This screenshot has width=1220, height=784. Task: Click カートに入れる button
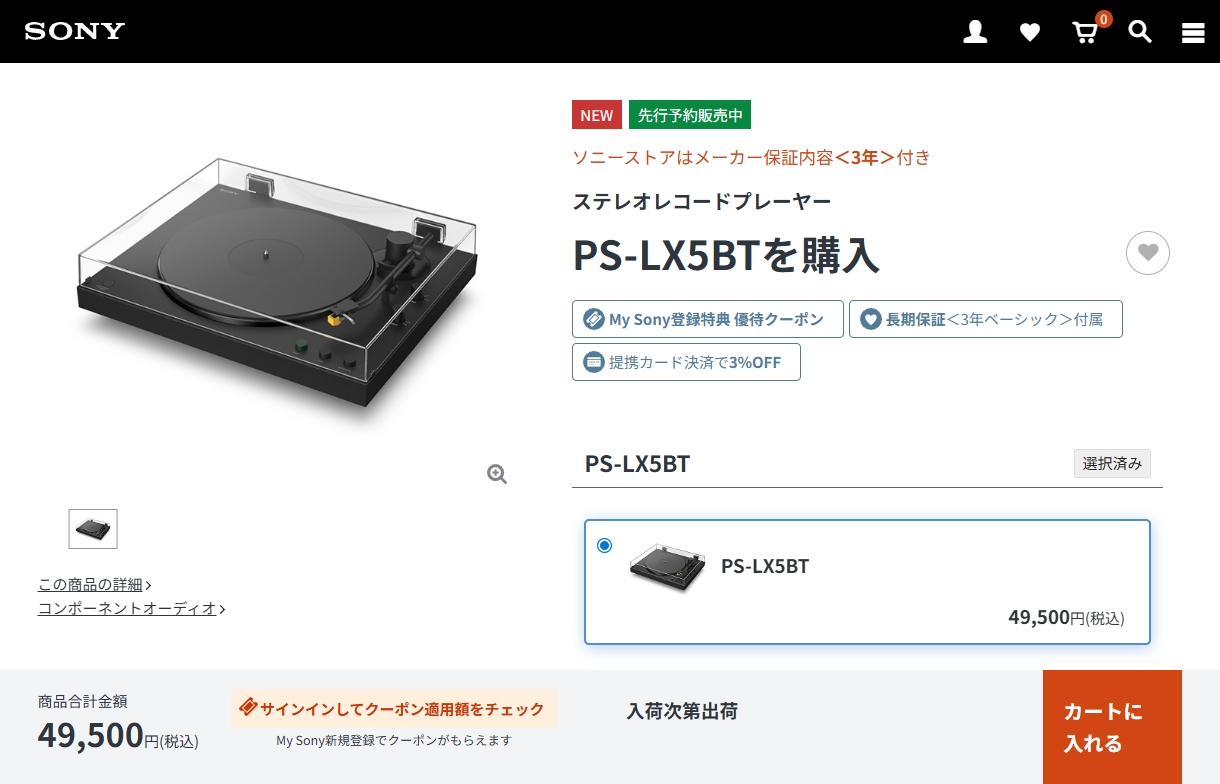(x=1112, y=727)
